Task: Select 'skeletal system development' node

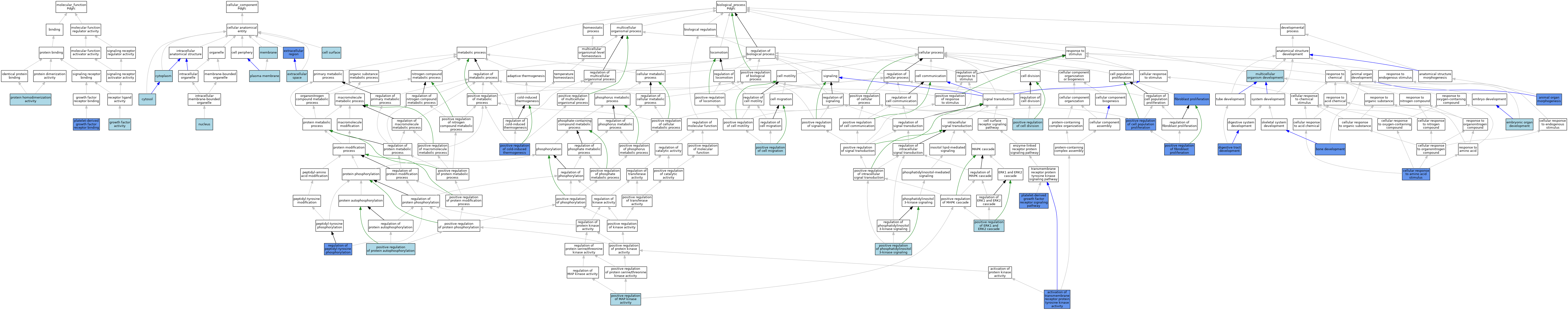Action: [x=1273, y=124]
